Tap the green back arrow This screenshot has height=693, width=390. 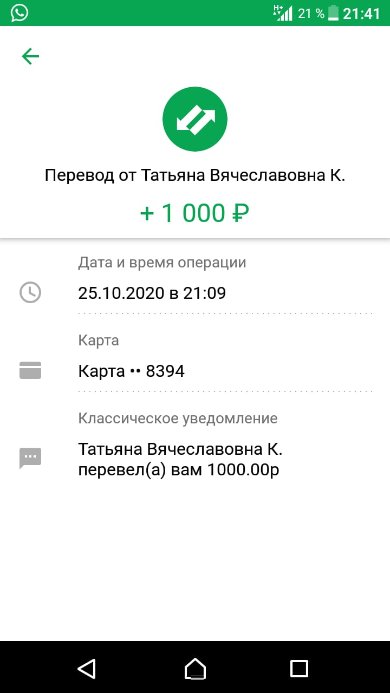(31, 56)
